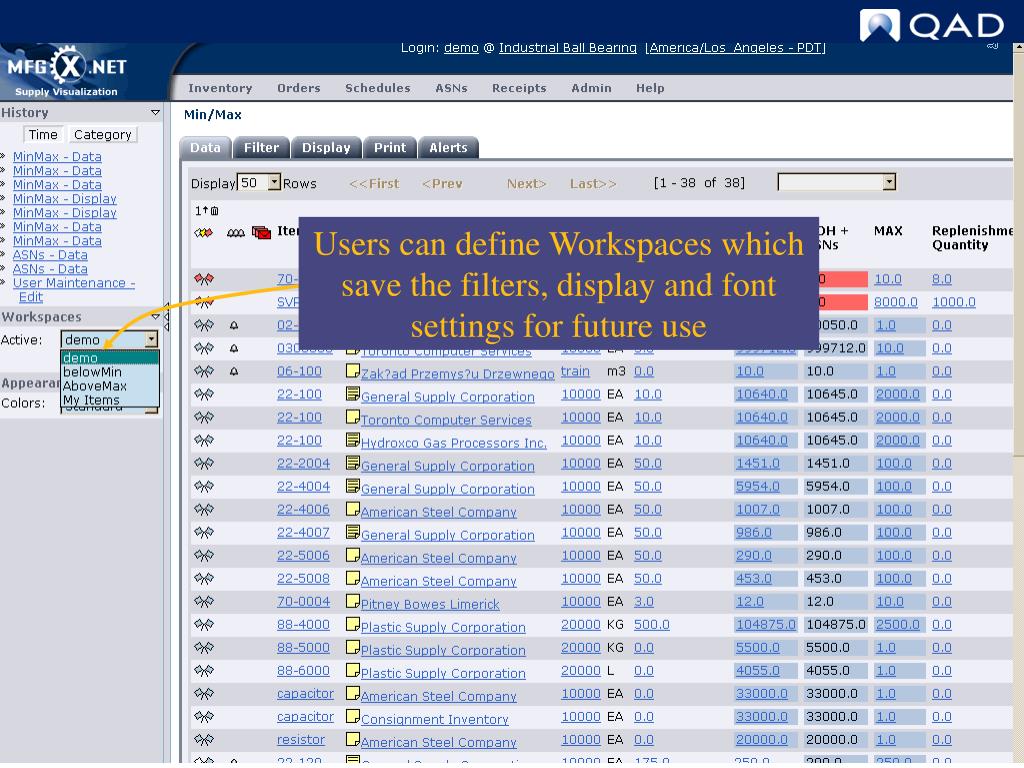Select the Category history view

pyautogui.click(x=103, y=135)
